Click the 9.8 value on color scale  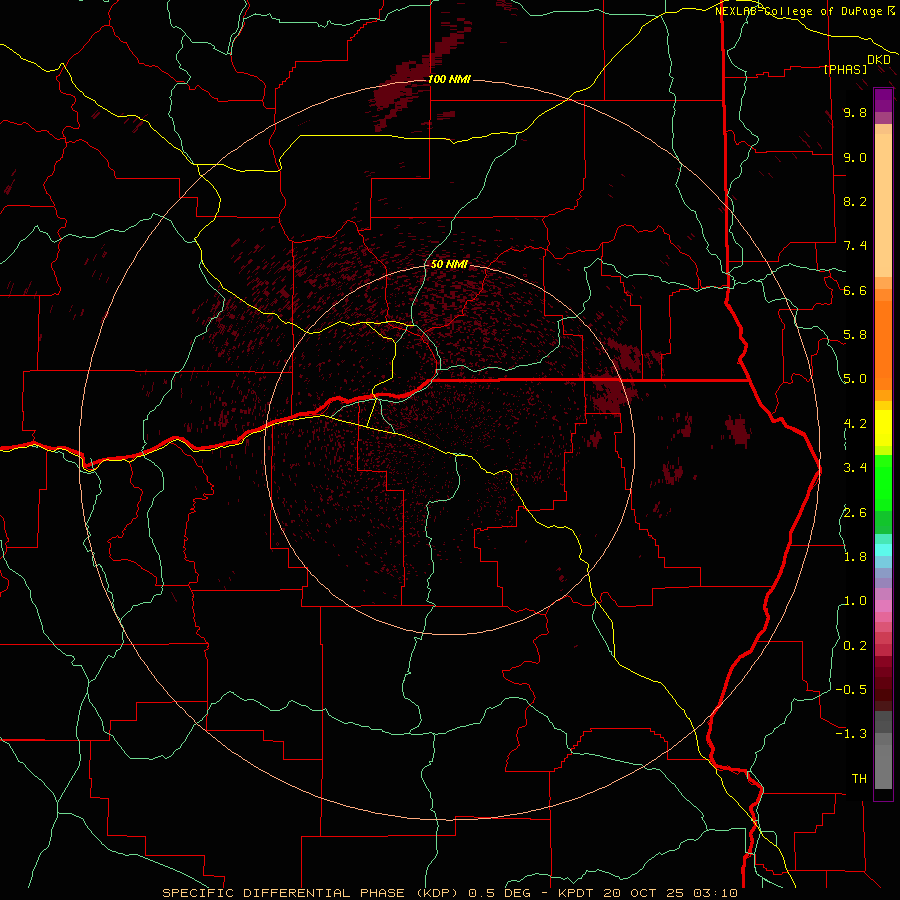[855, 112]
